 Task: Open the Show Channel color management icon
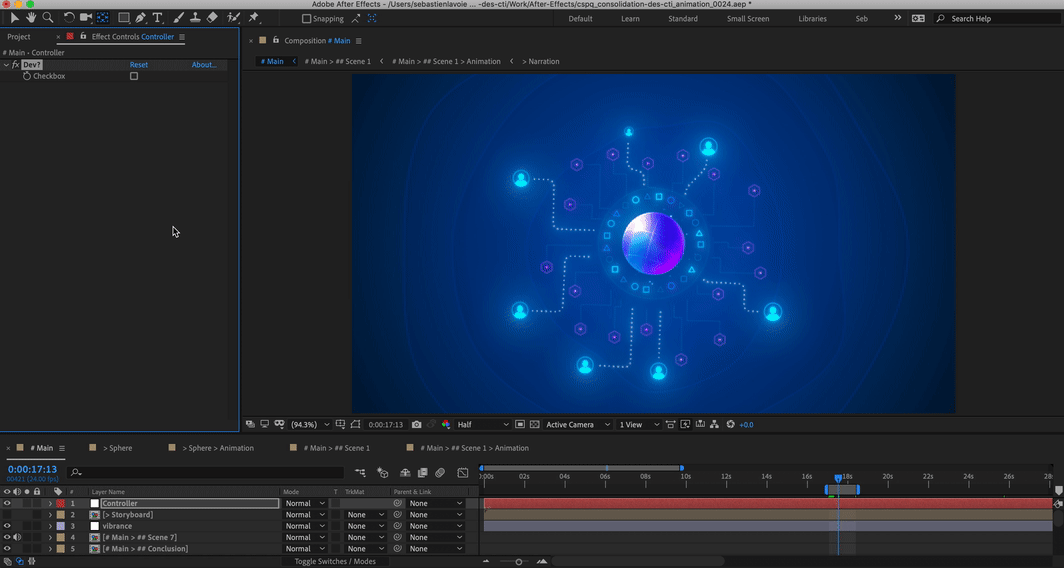(x=446, y=425)
